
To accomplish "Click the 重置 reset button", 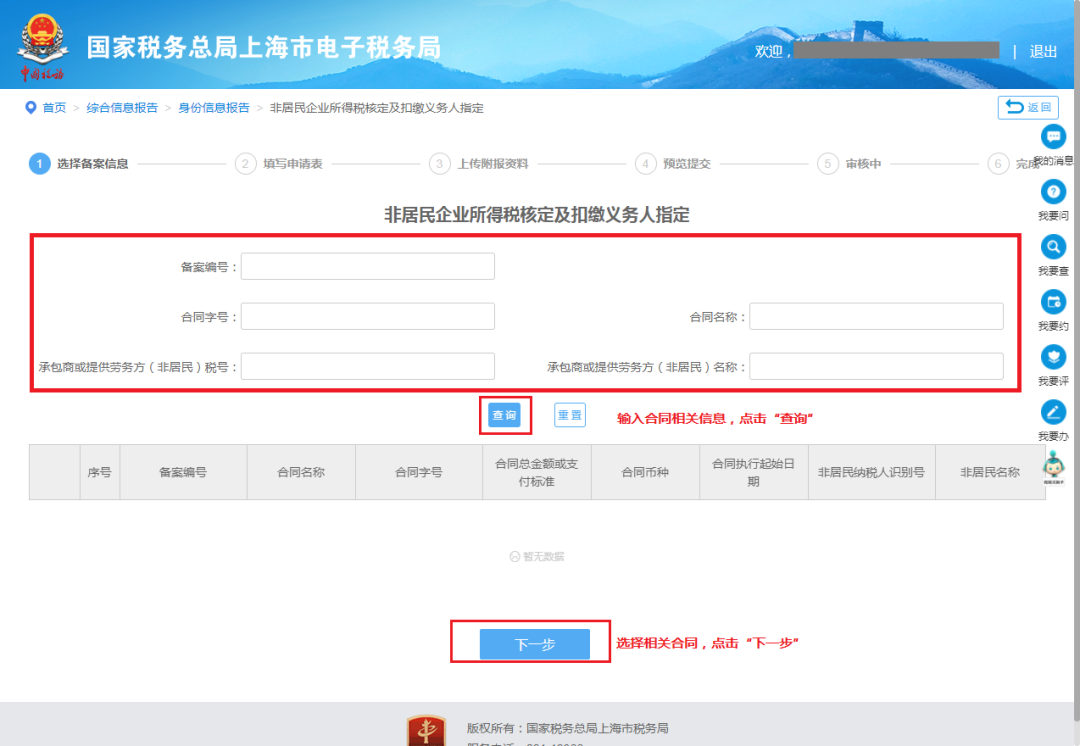I will coord(570,415).
